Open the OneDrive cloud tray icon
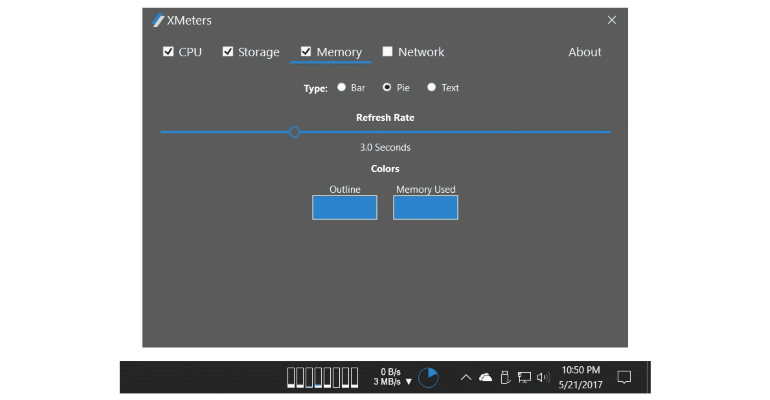The height and width of the screenshot is (400, 770). point(485,377)
